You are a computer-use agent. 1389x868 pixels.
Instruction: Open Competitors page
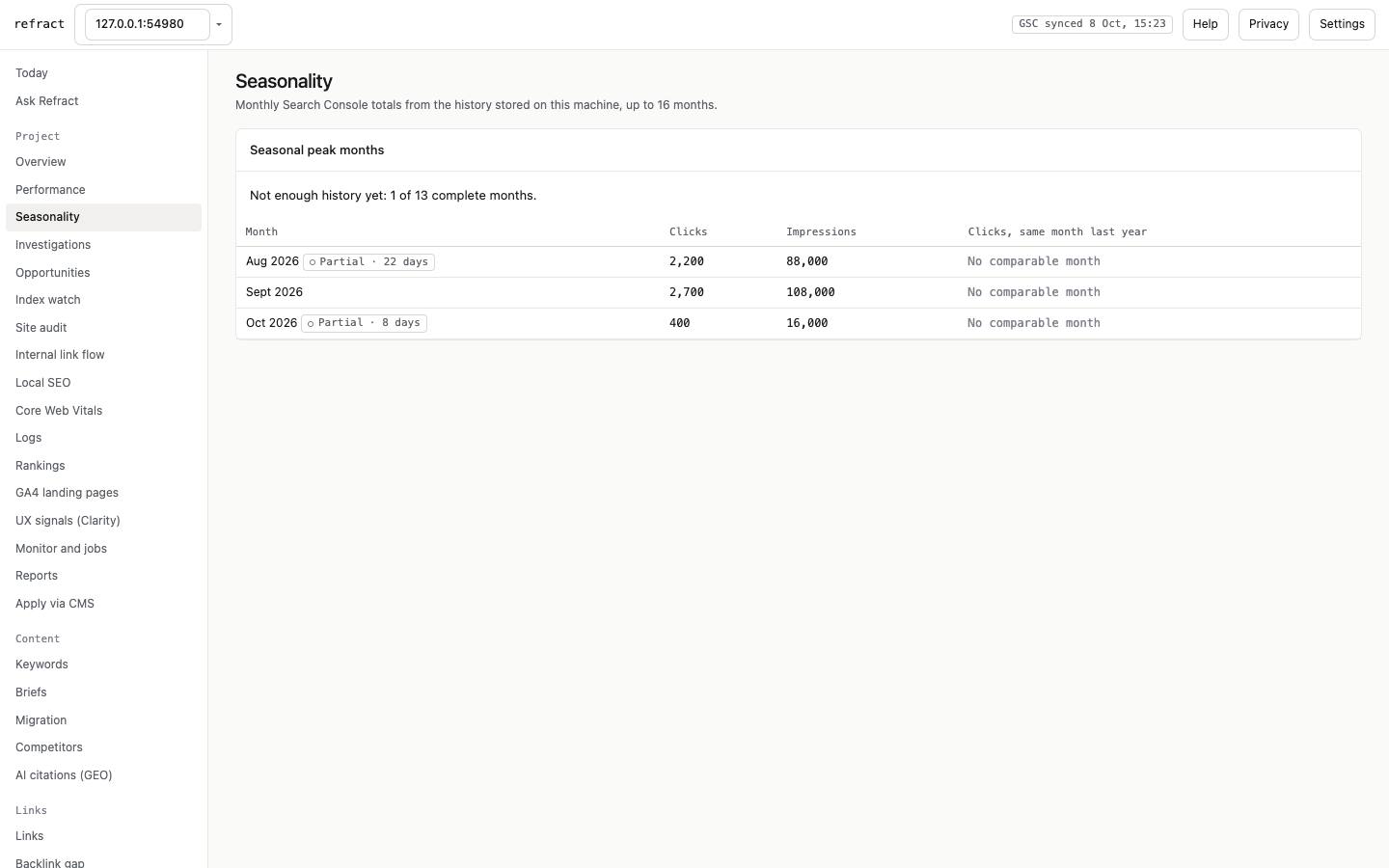pos(103,747)
